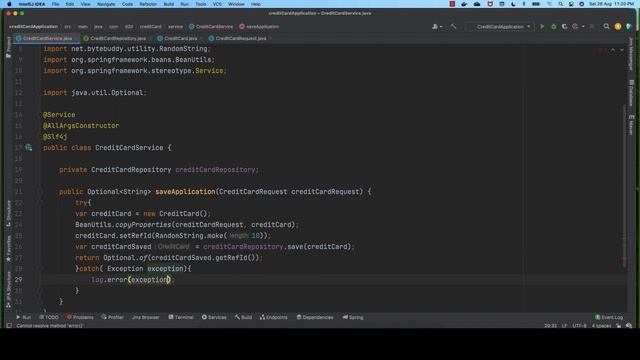This screenshot has height=360, width=640.
Task: Click the stop button in the toolbar
Action: [x=592, y=27]
